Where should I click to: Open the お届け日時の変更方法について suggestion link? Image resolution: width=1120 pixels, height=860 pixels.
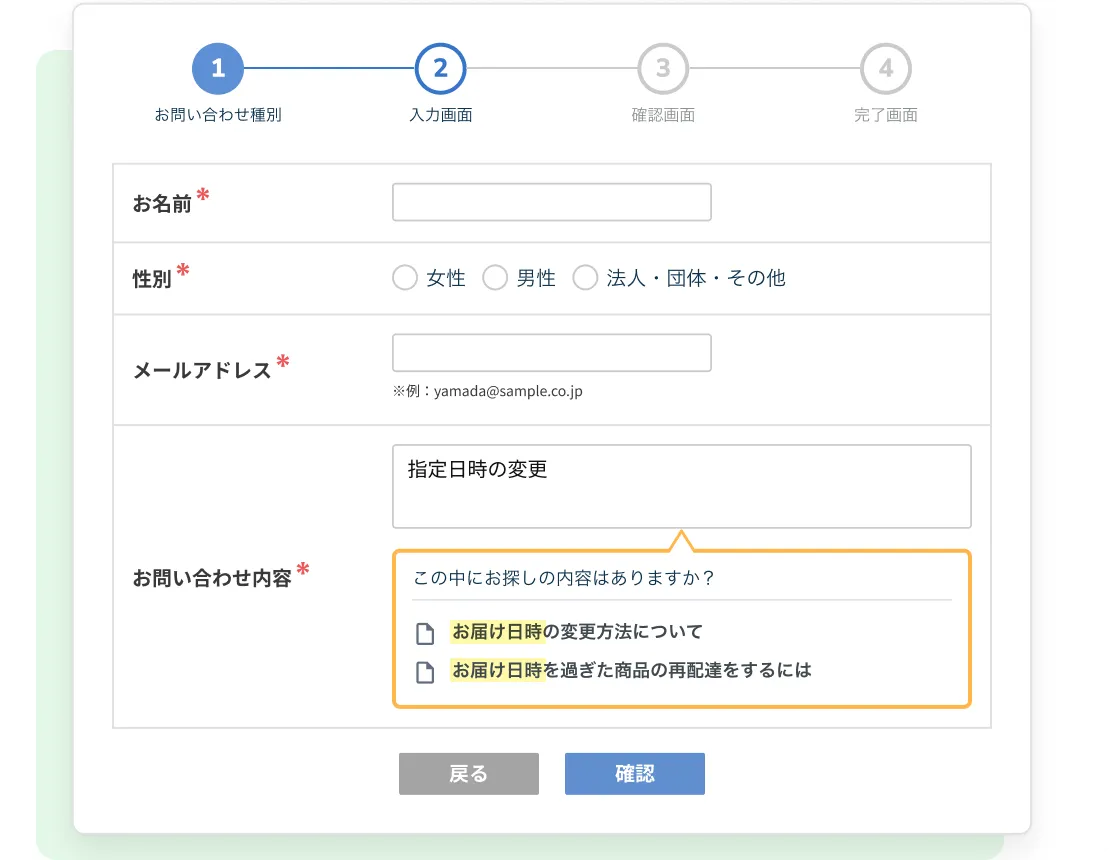577,632
